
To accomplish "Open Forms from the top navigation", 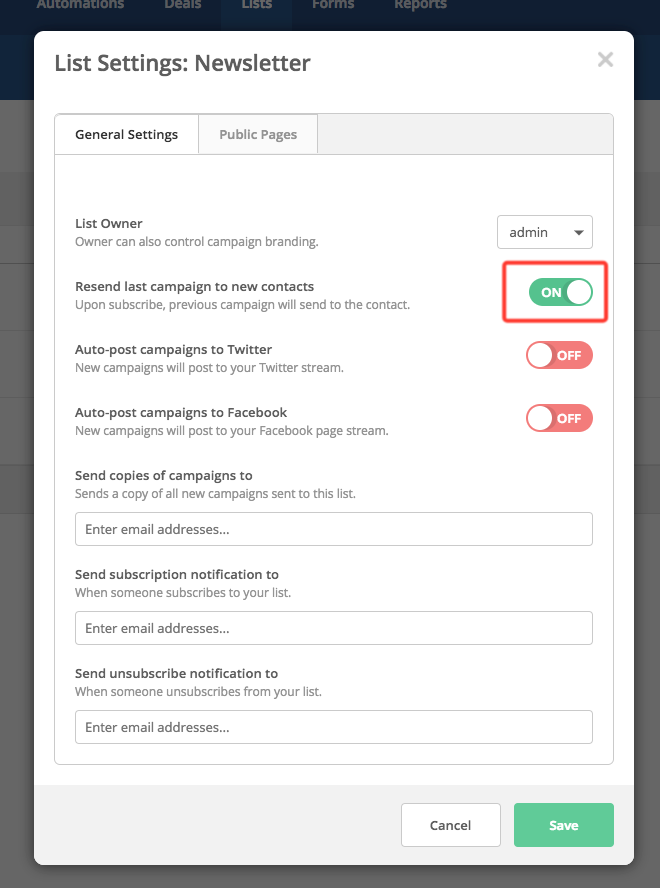I will click(x=332, y=5).
